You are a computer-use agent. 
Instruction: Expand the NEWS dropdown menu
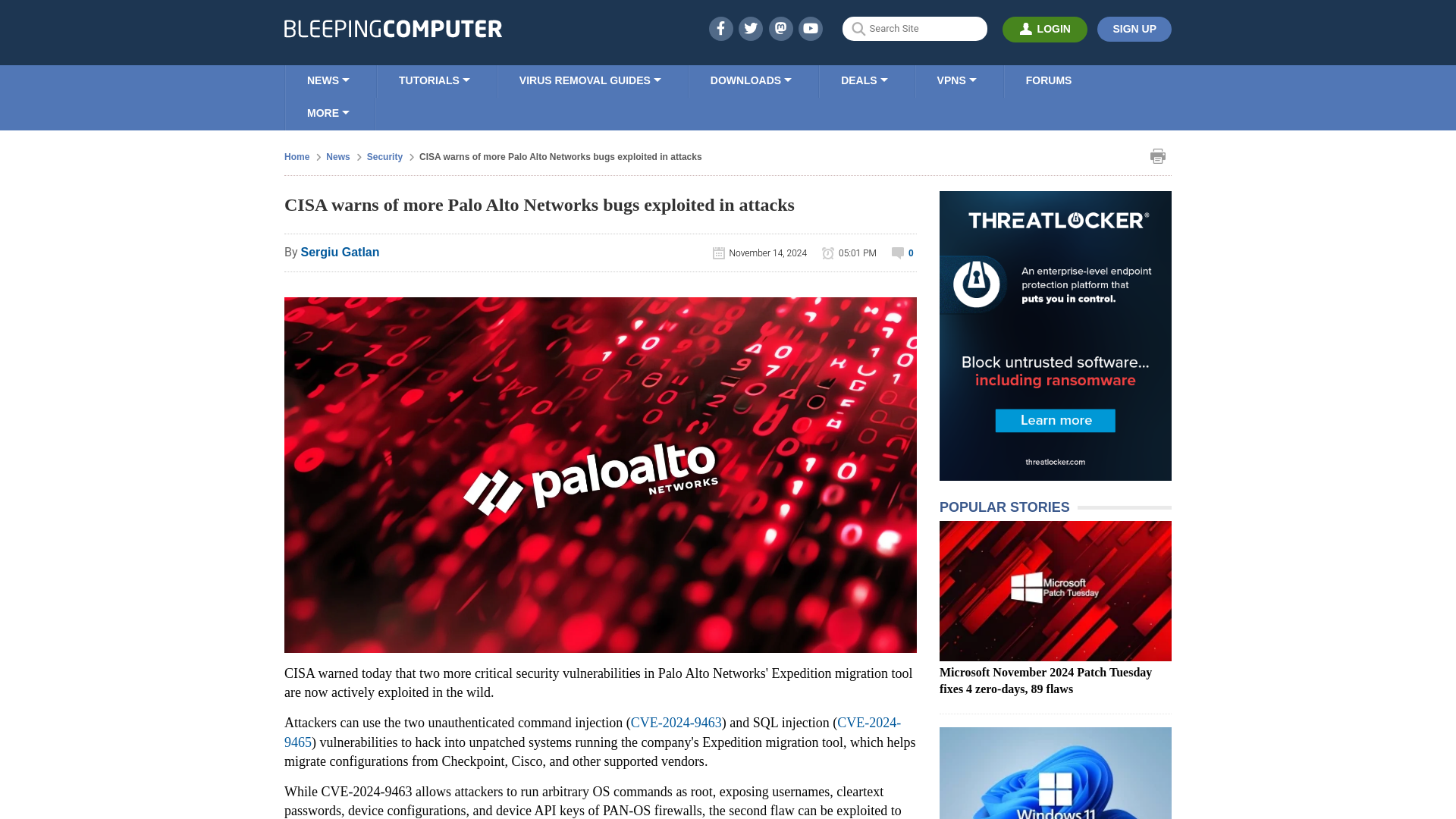click(x=328, y=80)
